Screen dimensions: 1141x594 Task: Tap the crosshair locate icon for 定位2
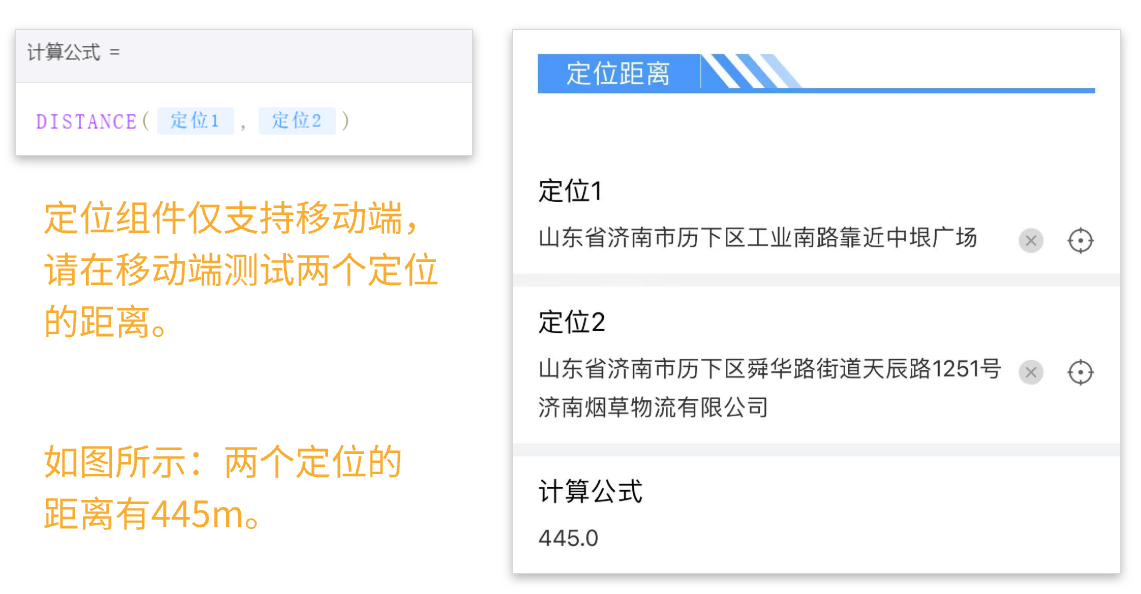[1080, 372]
